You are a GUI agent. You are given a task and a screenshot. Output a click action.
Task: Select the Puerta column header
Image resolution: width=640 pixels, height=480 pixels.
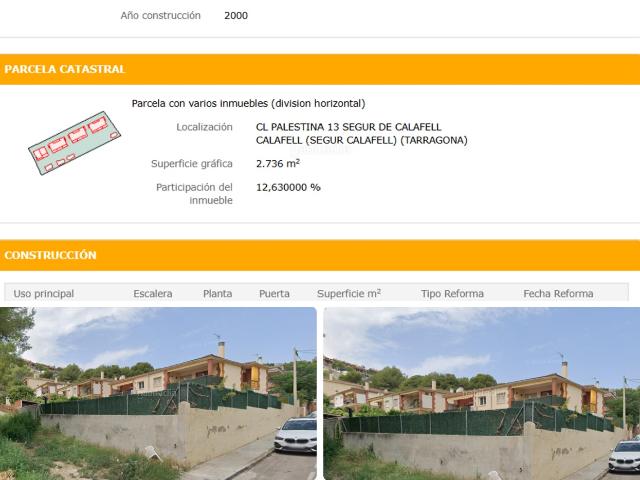click(274, 293)
